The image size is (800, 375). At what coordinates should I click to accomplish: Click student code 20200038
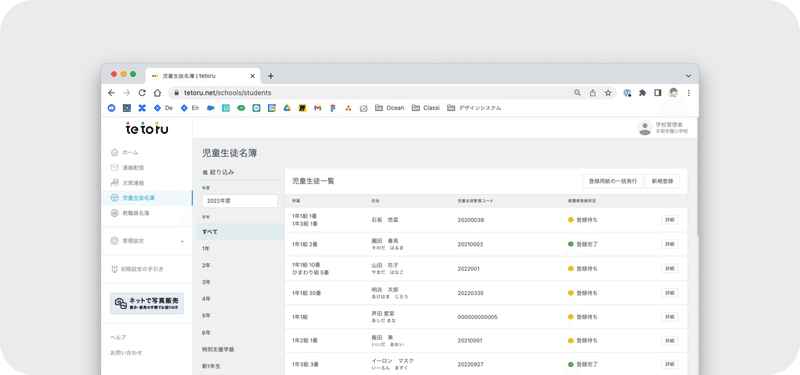470,220
